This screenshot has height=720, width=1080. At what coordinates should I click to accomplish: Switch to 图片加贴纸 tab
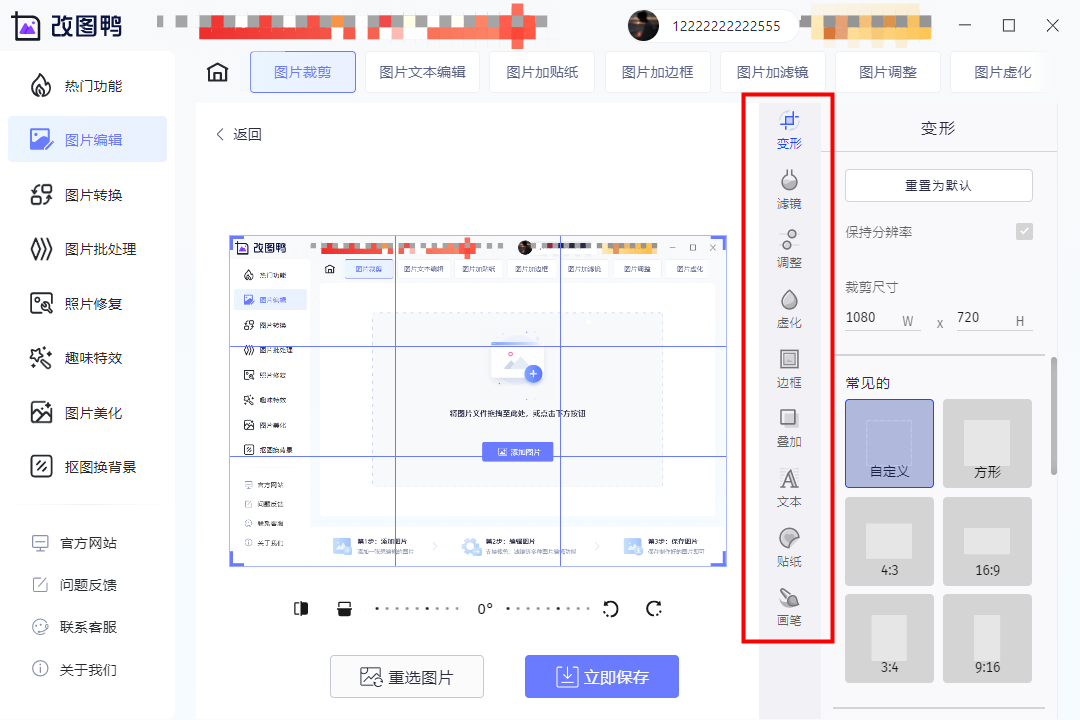(542, 72)
